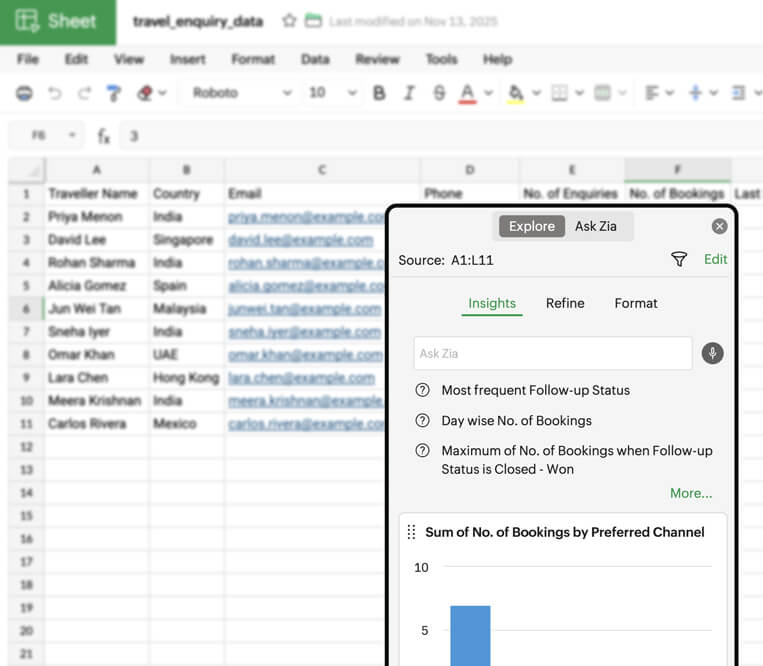Open the Review menu
The image size is (763, 666).
tap(378, 59)
